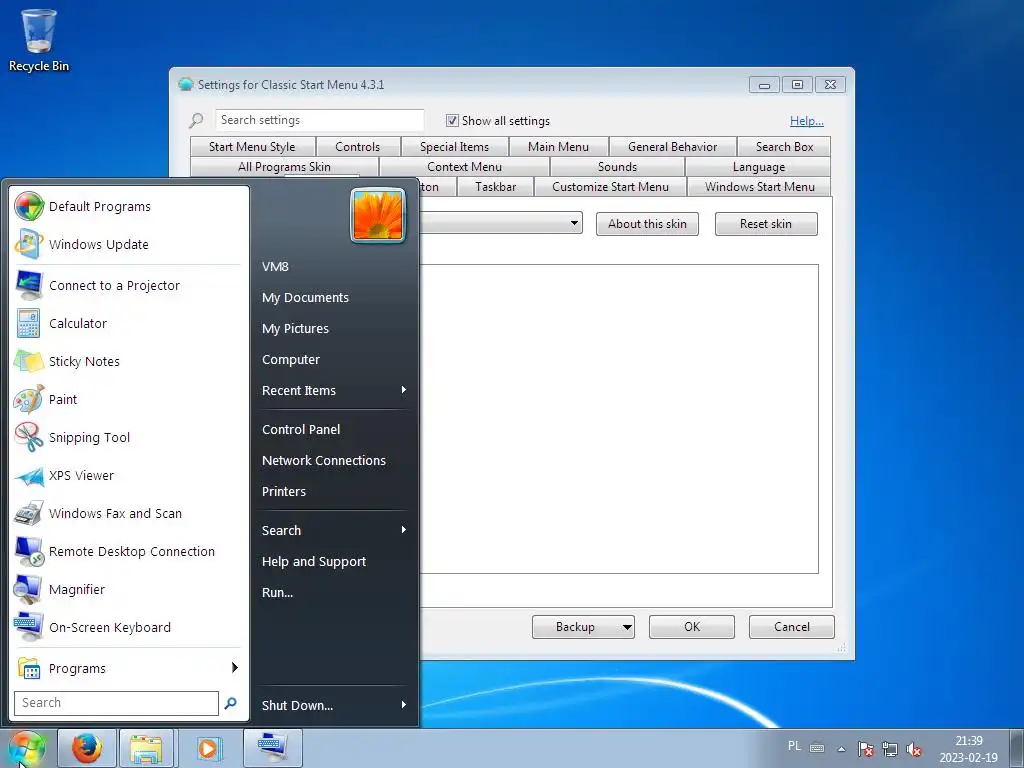Open On-Screen Keyboard

[129, 627]
